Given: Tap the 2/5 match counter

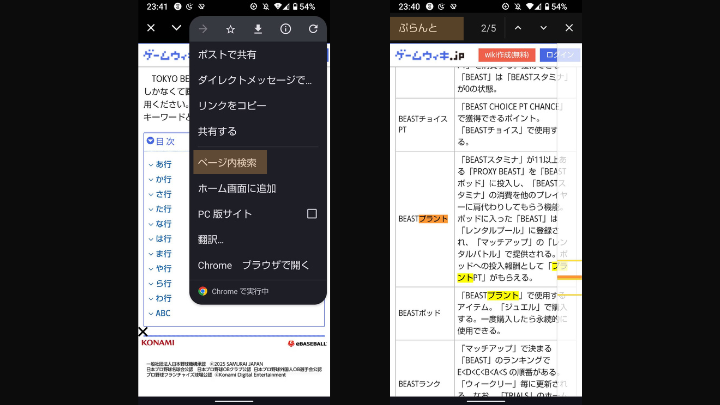Looking at the screenshot, I should coord(489,28).
